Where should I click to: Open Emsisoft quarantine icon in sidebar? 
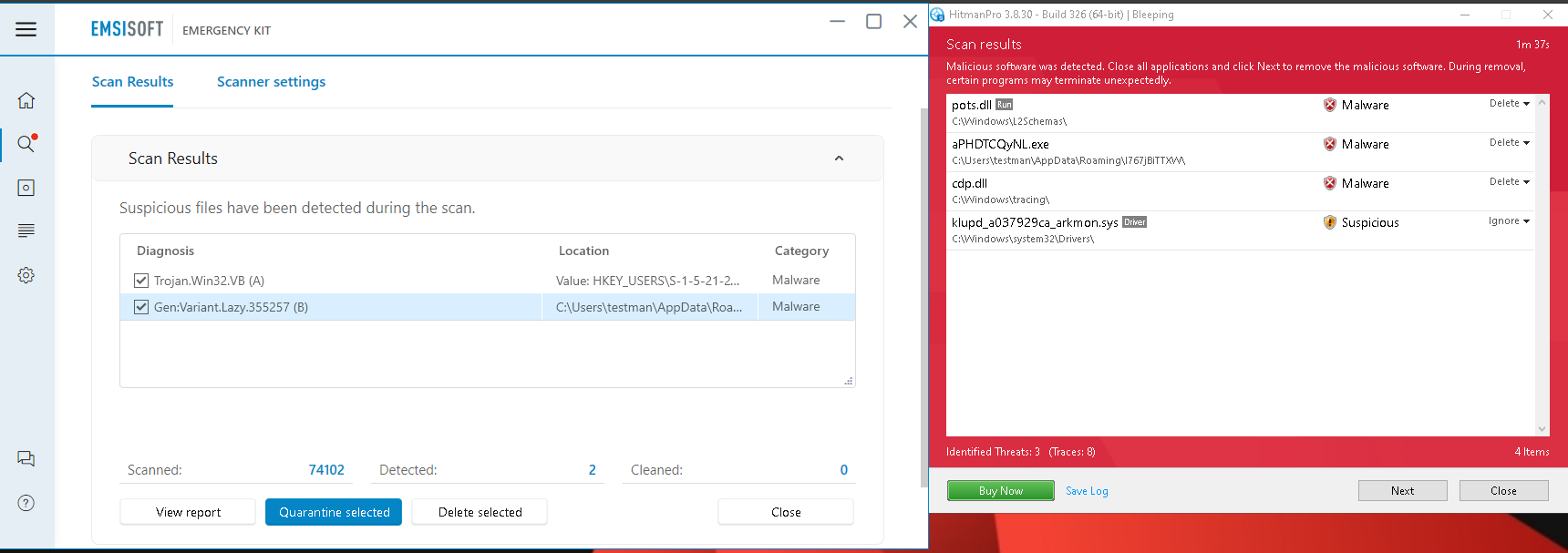(26, 188)
